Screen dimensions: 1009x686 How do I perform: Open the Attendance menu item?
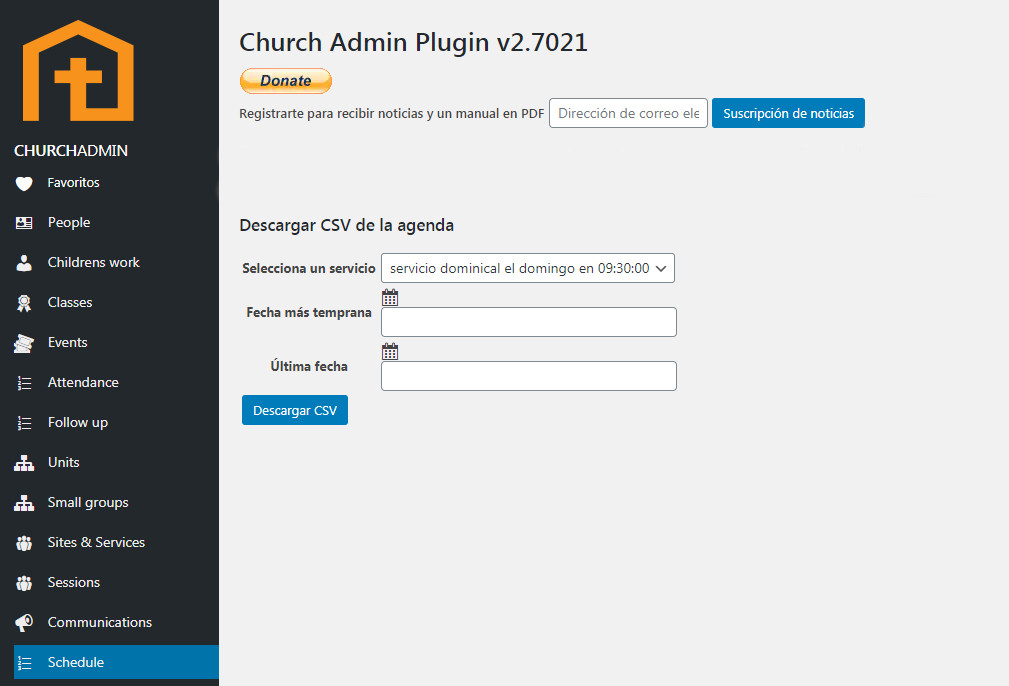[x=83, y=383]
